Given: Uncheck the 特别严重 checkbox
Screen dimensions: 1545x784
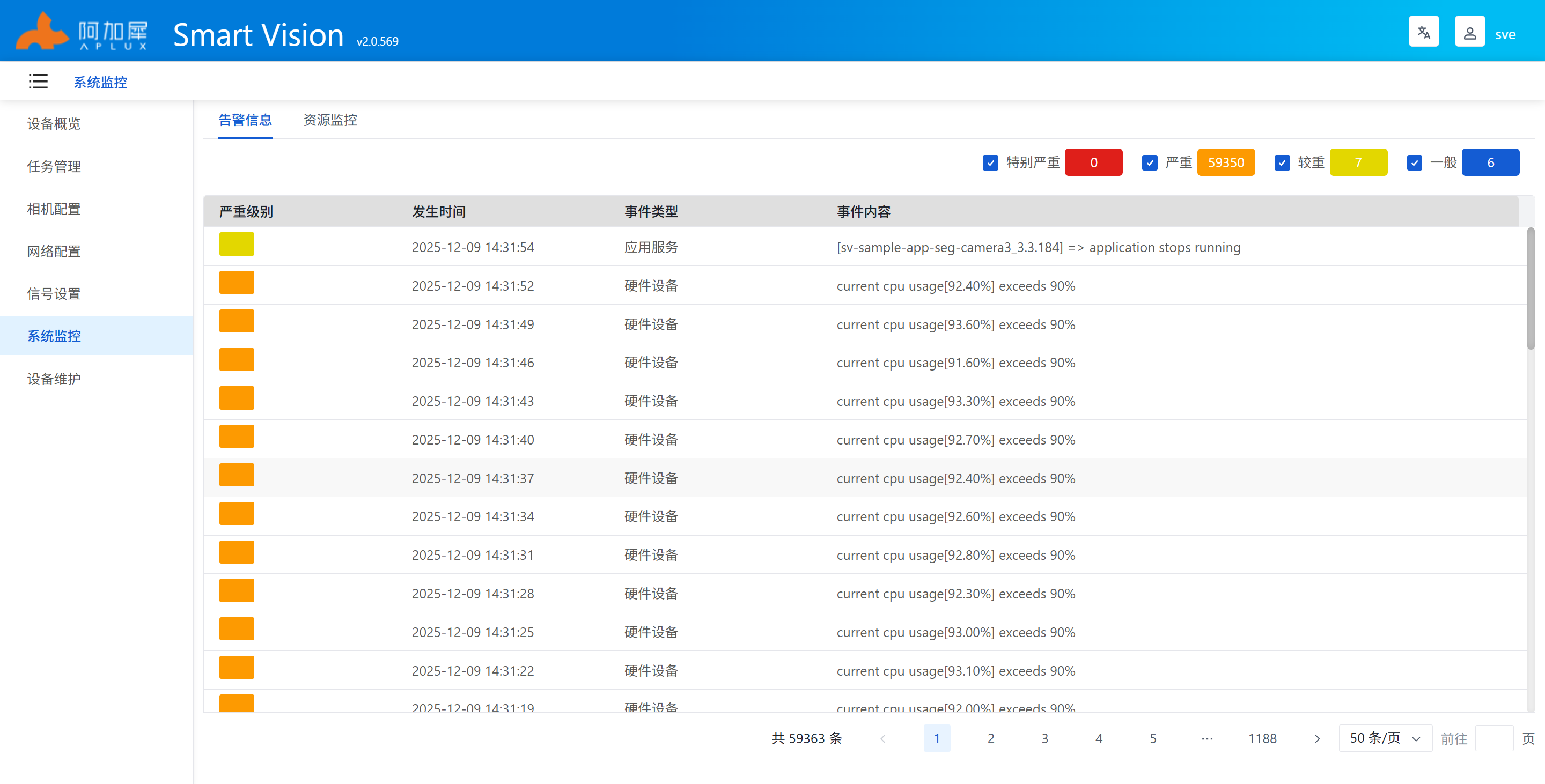Looking at the screenshot, I should tap(990, 162).
